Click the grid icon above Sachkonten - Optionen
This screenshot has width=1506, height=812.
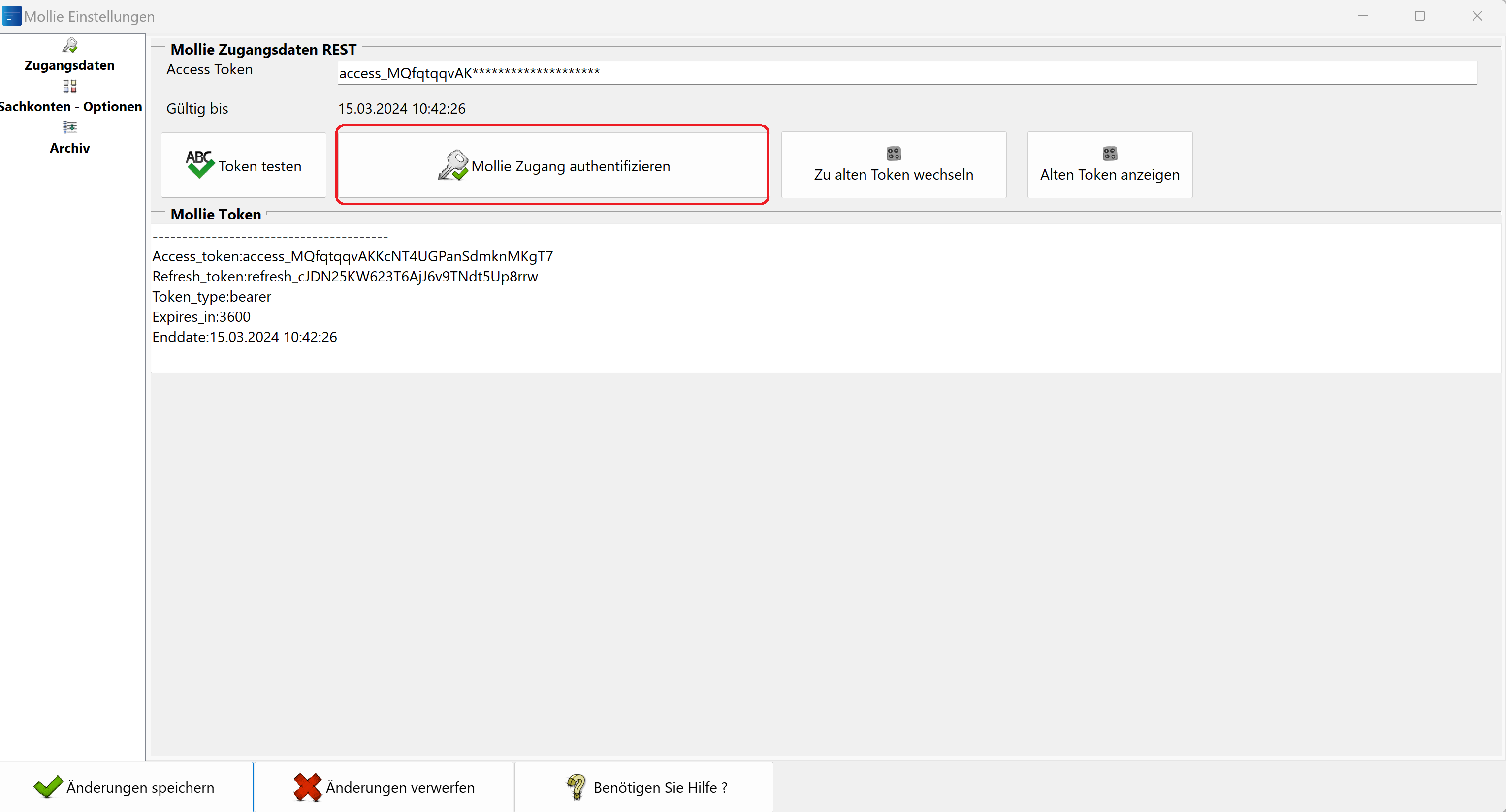coord(69,87)
